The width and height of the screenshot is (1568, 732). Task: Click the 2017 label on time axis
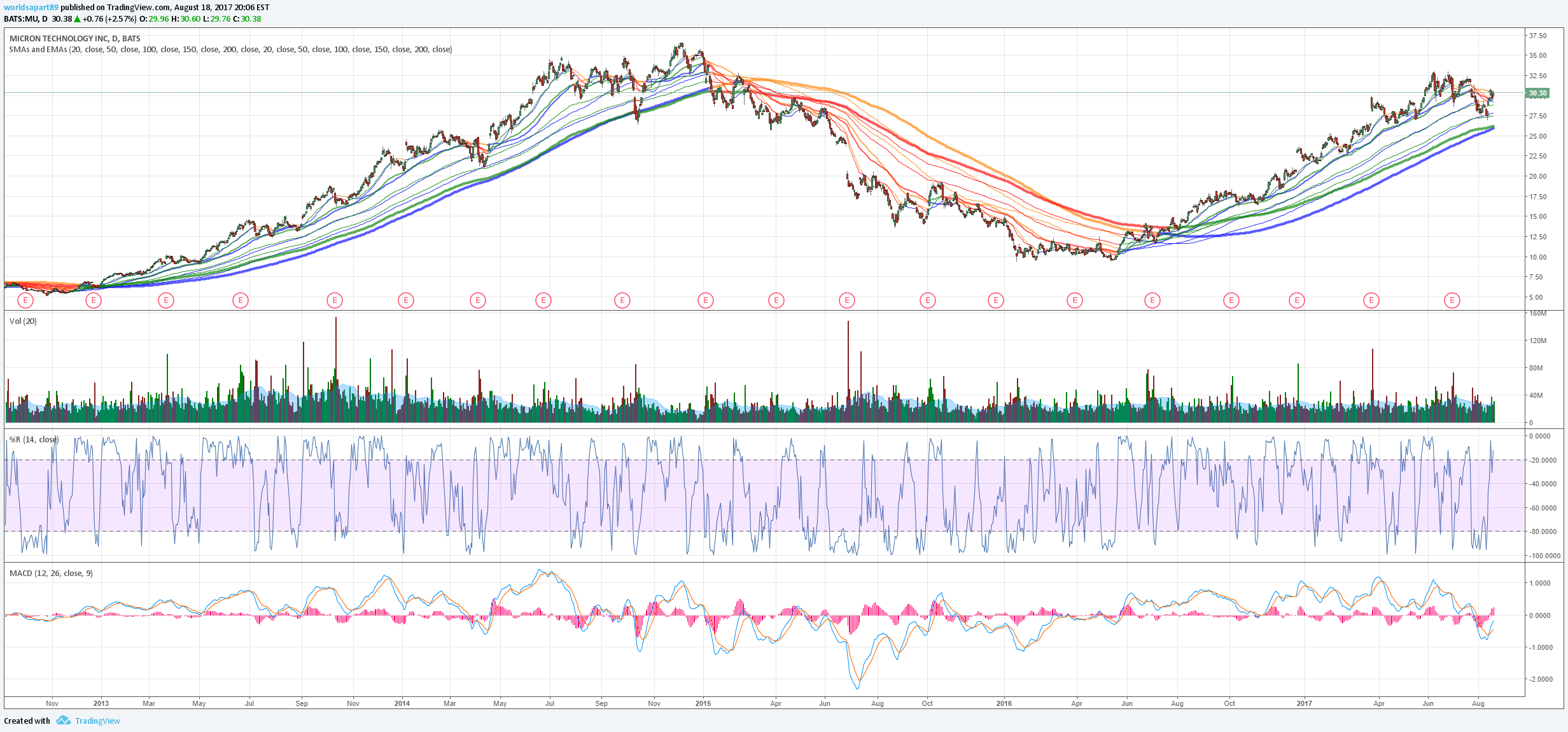coord(1304,703)
